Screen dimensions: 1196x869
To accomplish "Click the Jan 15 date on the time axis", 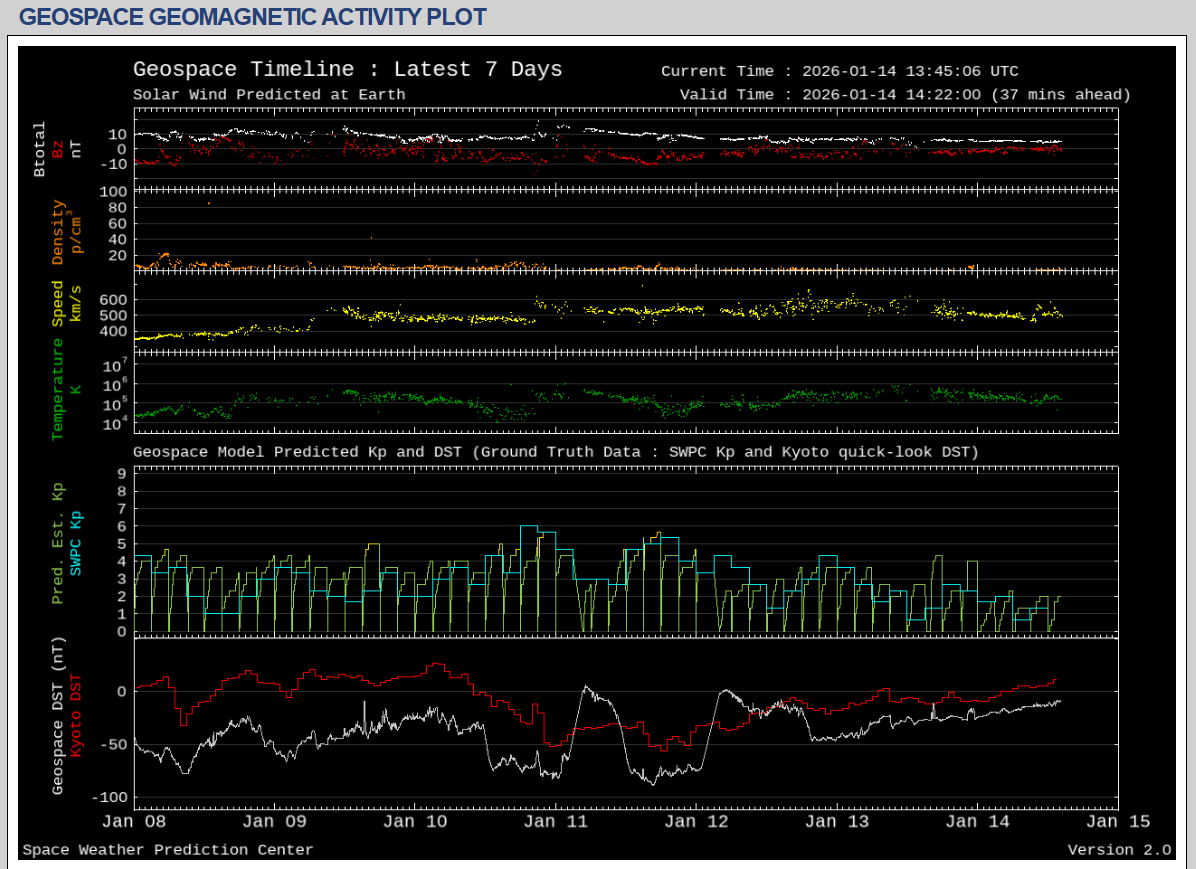I will [x=1117, y=822].
